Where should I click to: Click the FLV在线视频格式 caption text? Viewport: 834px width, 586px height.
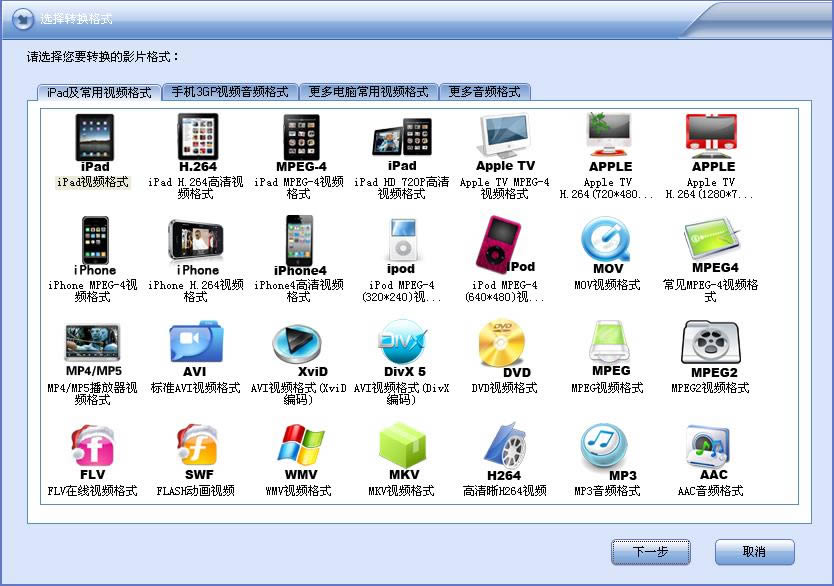(x=93, y=491)
